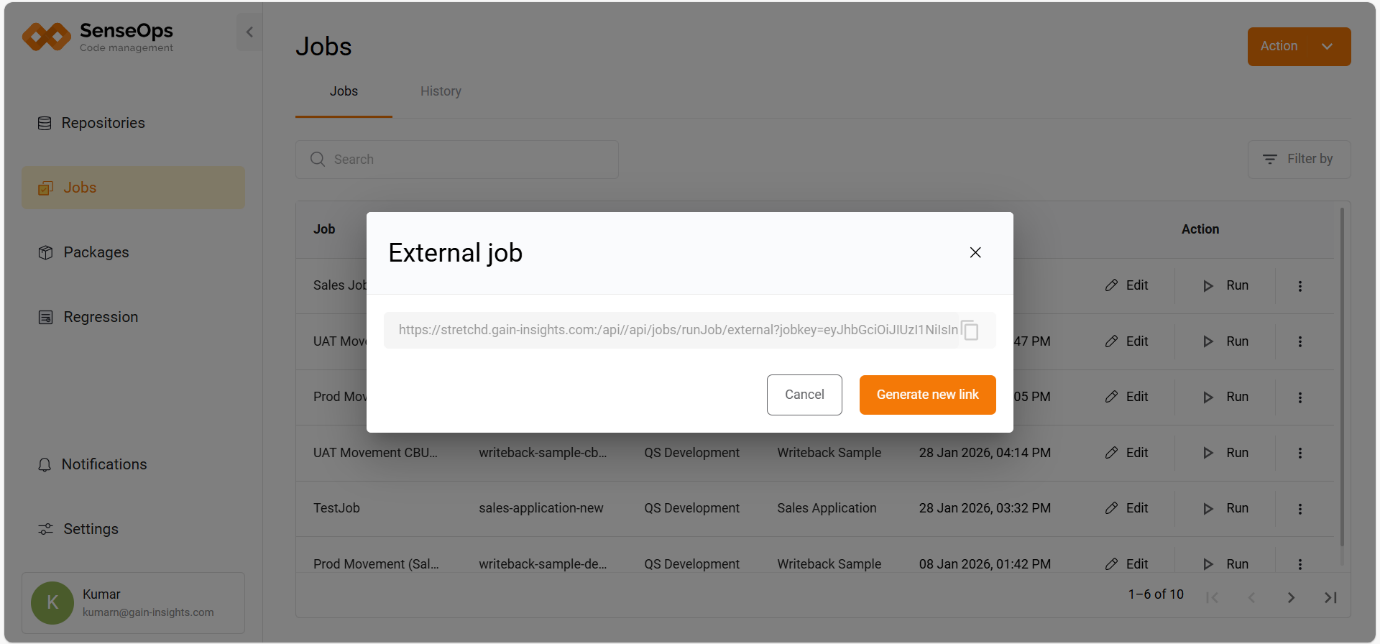The height and width of the screenshot is (644, 1380).
Task: Run the TestJob job
Action: [1226, 509]
